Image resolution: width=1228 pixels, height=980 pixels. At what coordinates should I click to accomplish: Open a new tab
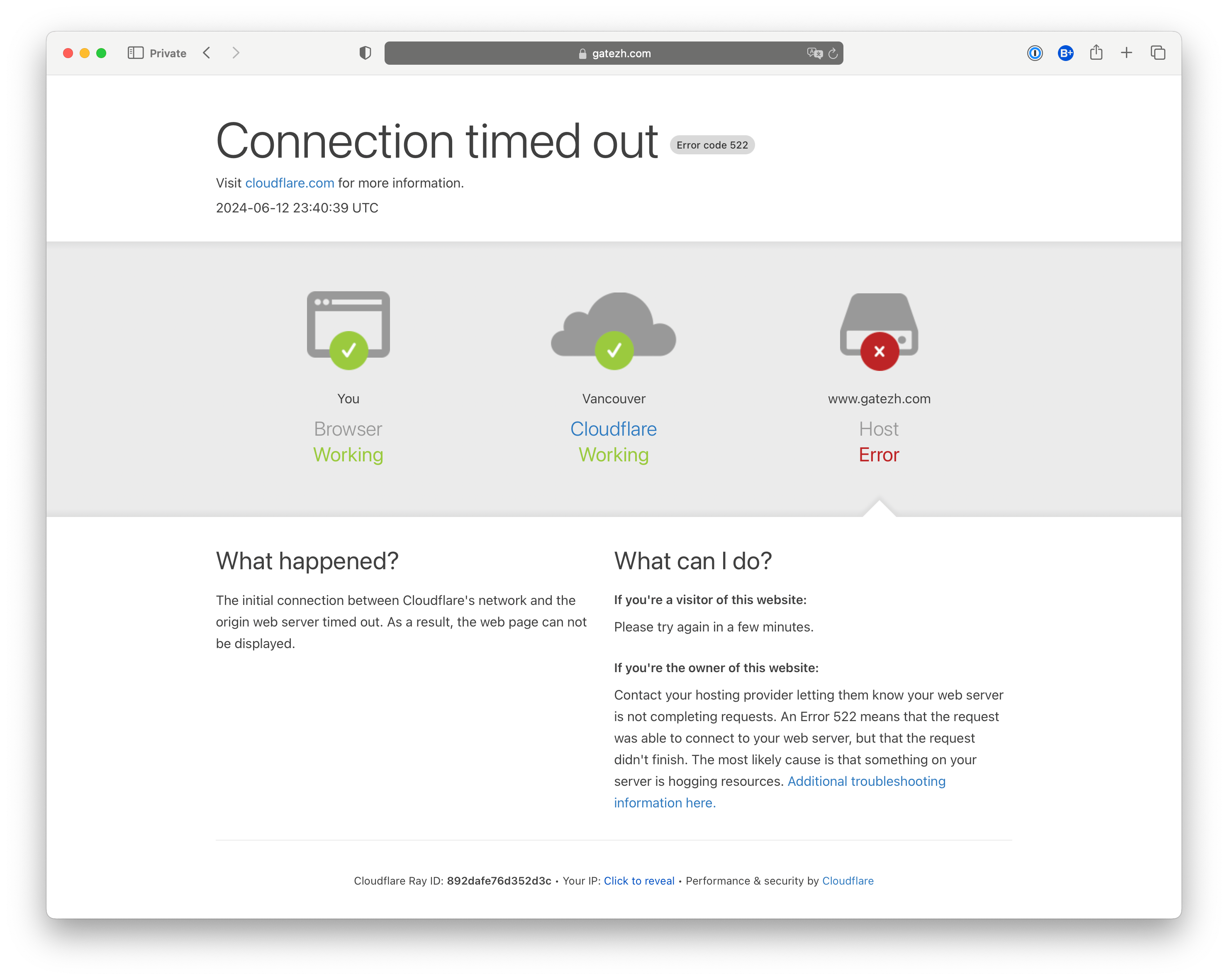coord(1126,53)
